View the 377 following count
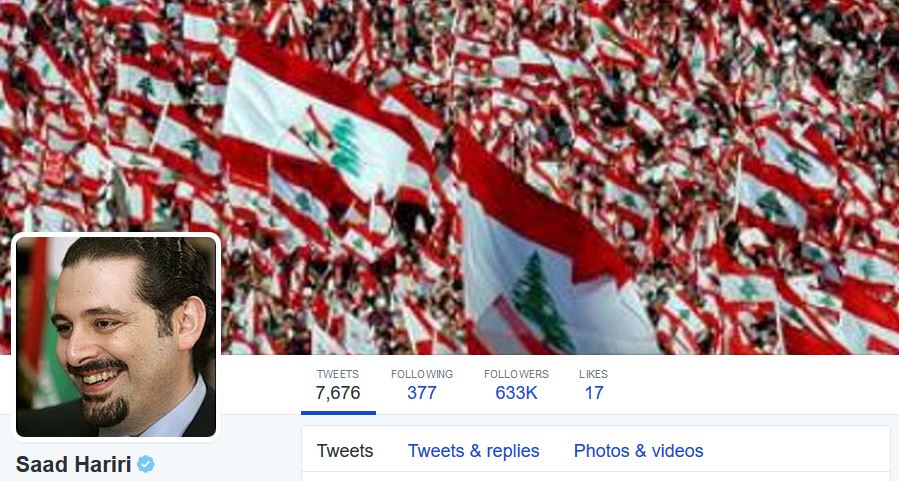The width and height of the screenshot is (899, 481). pos(421,393)
